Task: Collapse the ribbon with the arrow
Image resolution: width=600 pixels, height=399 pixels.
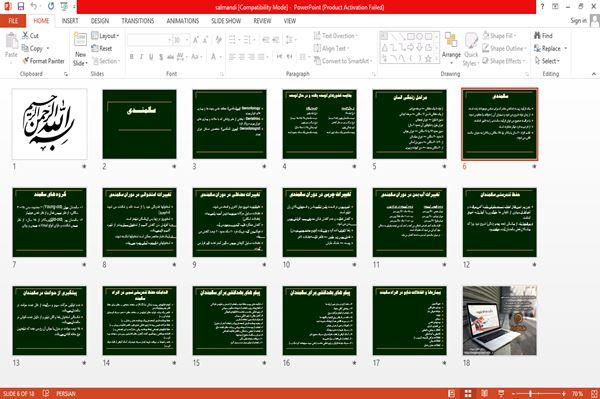Action: coord(593,74)
